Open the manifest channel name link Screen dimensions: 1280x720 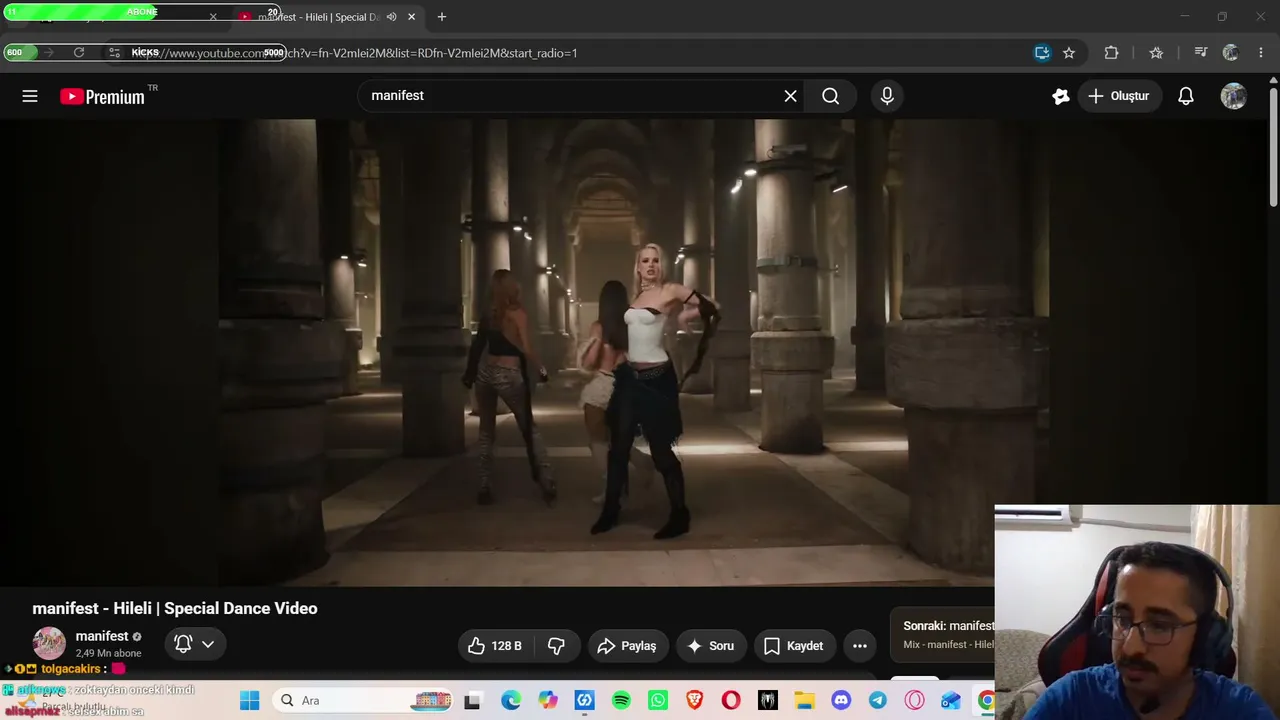[102, 636]
